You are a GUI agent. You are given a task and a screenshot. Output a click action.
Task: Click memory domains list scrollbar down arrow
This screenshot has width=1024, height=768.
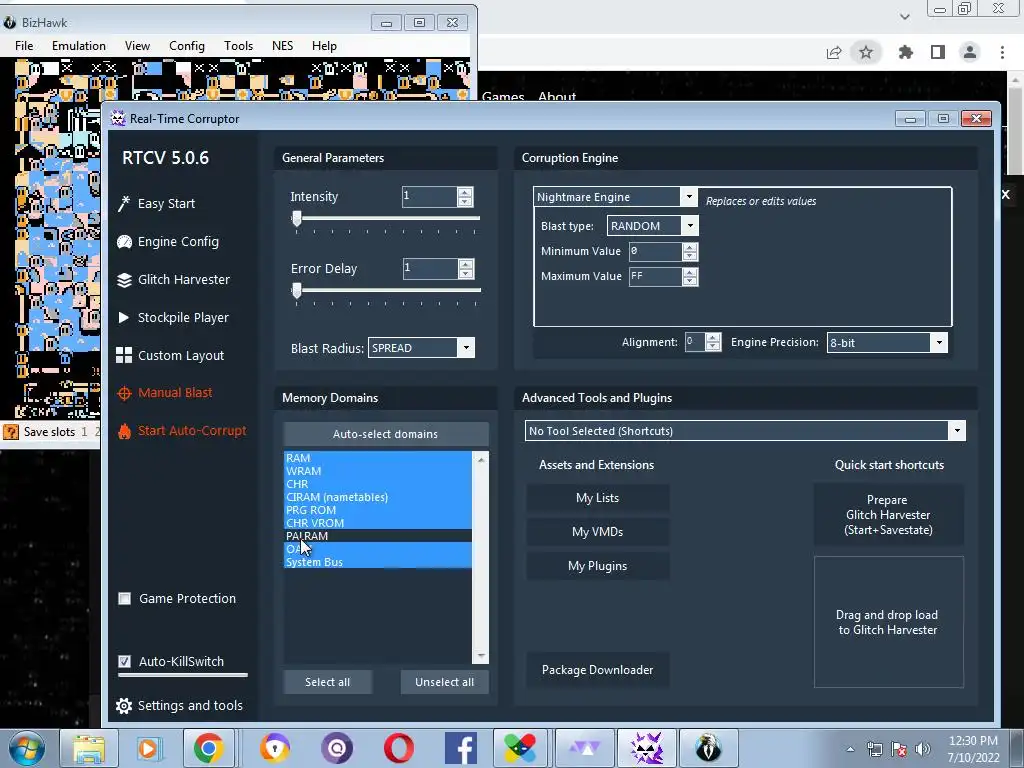[481, 656]
